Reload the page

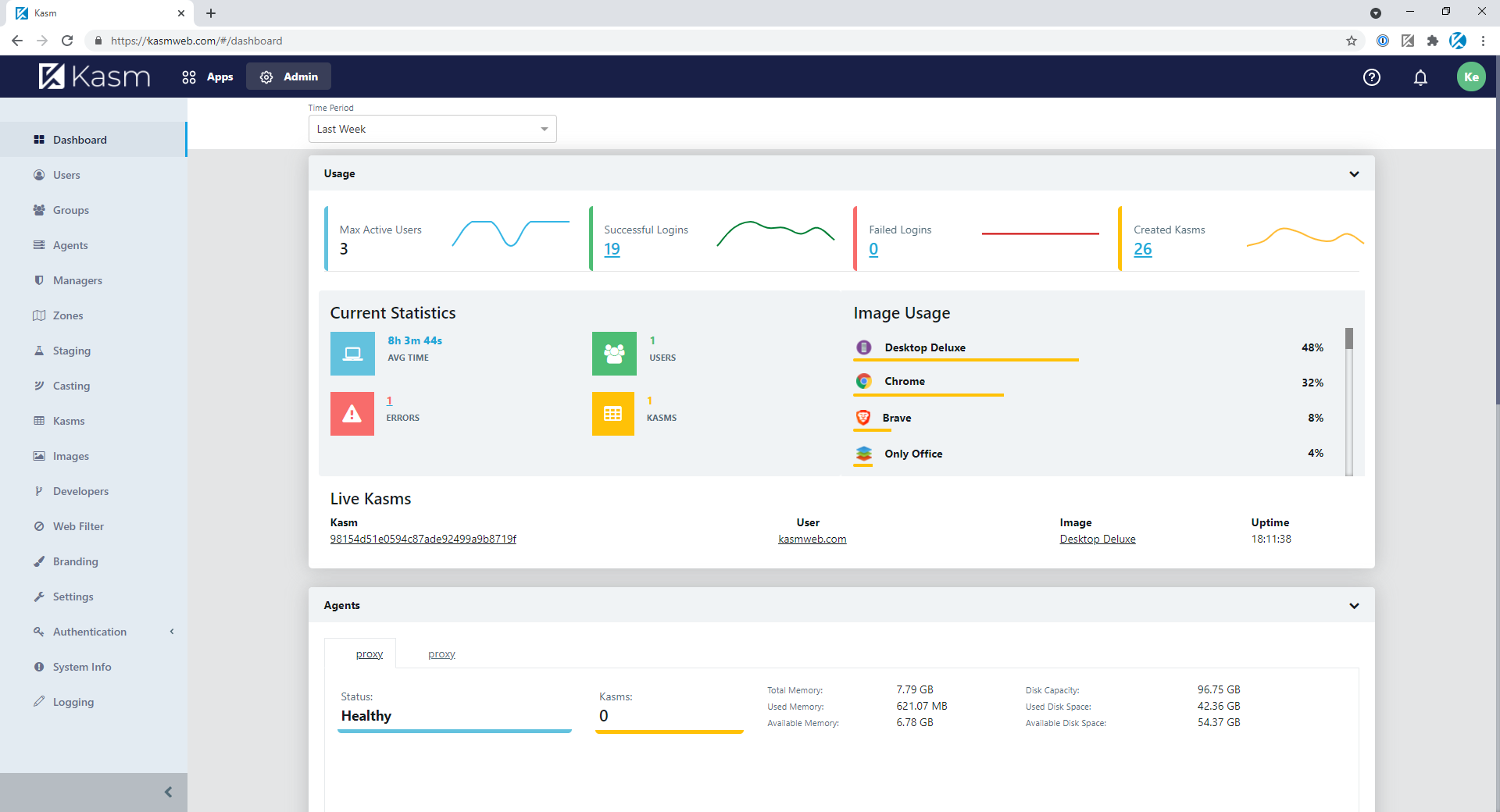pyautogui.click(x=67, y=41)
